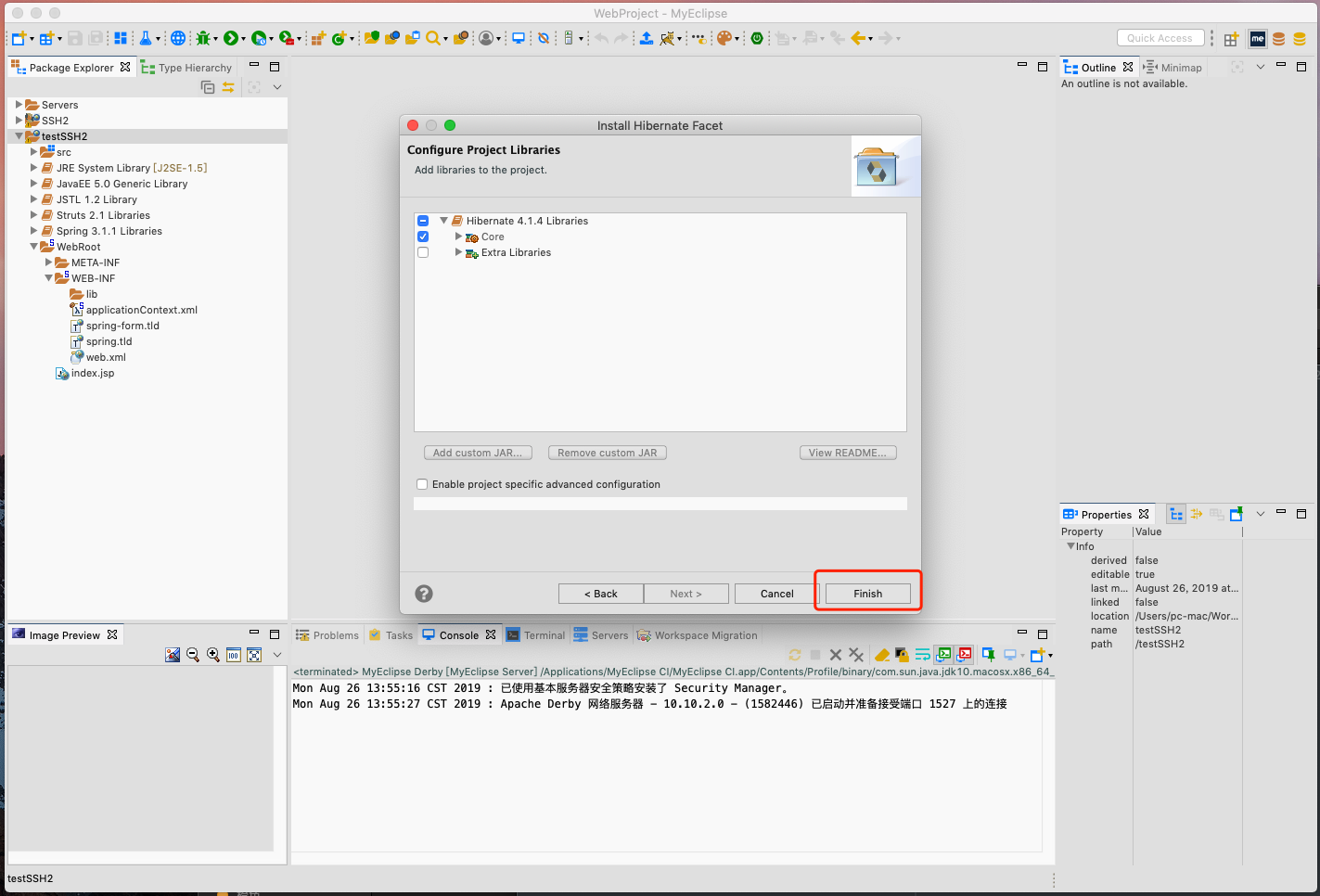Click the eraser Clear Console icon
Viewport: 1320px width, 896px height.
[x=882, y=655]
